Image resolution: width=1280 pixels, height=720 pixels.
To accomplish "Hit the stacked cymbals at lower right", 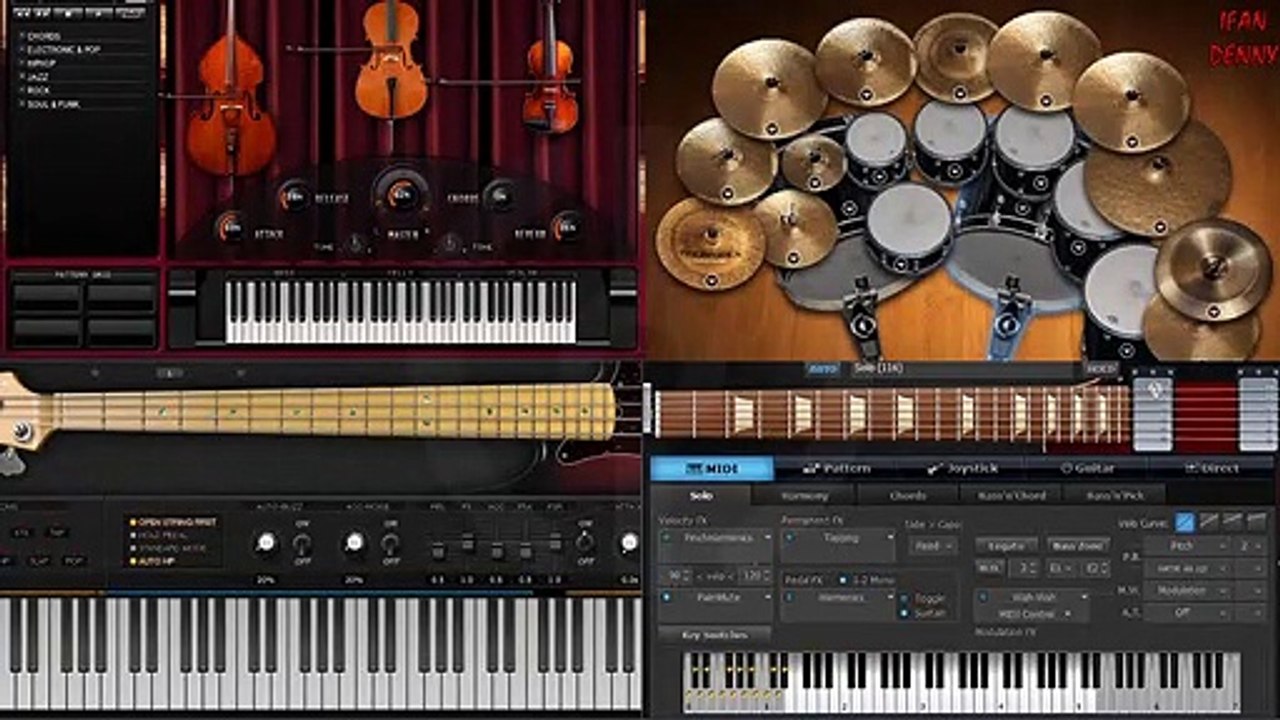I will click(x=1213, y=268).
